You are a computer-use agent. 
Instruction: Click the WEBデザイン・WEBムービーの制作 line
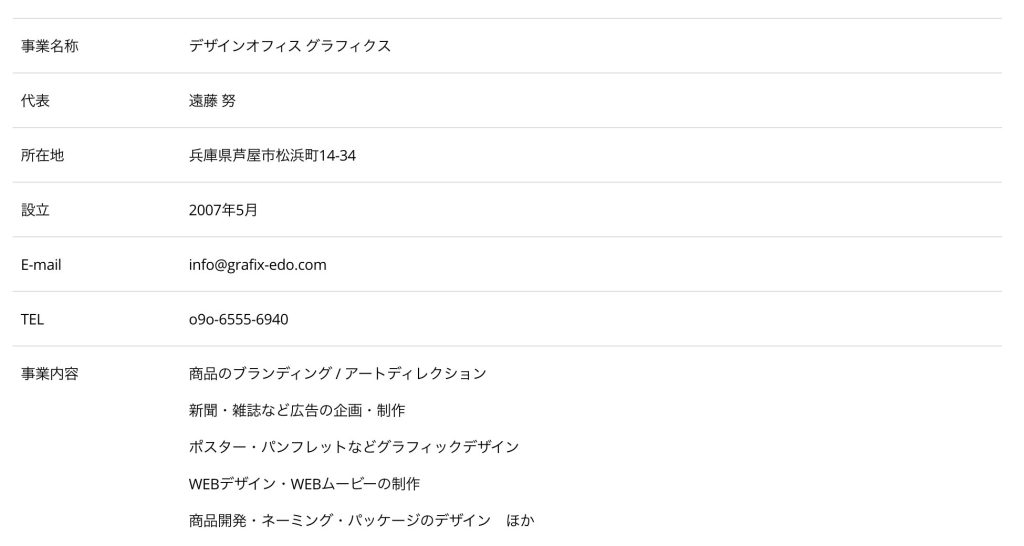coord(304,484)
